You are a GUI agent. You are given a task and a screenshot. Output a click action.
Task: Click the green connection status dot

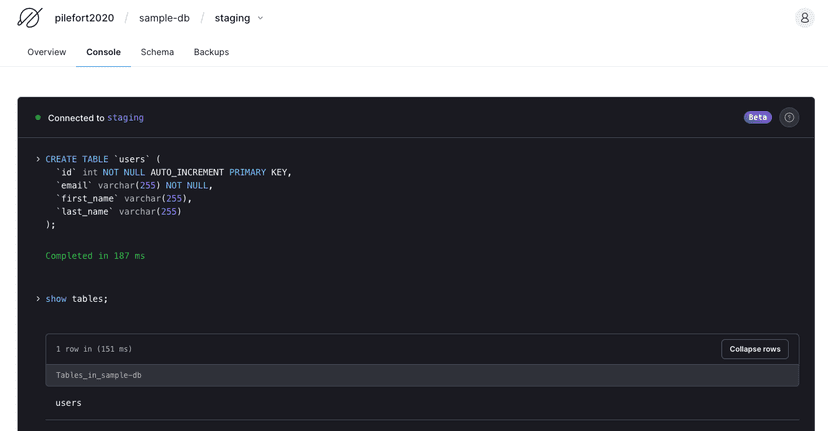[x=38, y=118]
